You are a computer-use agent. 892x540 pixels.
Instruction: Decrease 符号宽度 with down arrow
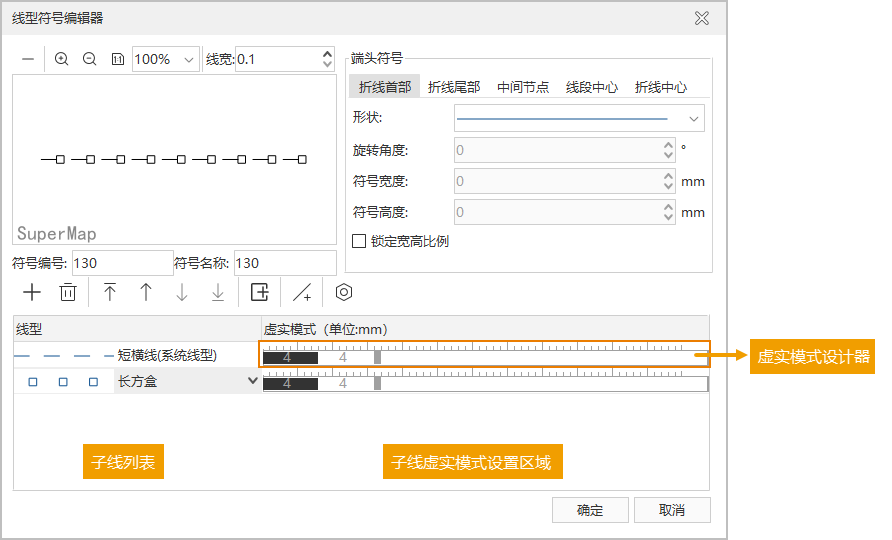click(x=668, y=187)
